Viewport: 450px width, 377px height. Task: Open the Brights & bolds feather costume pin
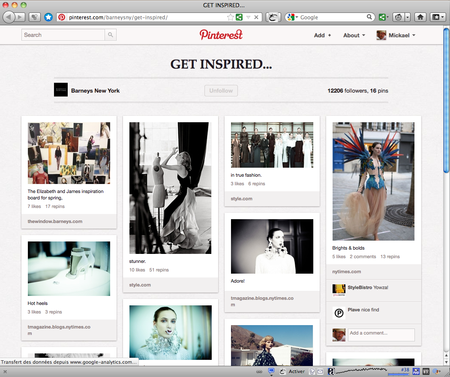[x=373, y=181]
